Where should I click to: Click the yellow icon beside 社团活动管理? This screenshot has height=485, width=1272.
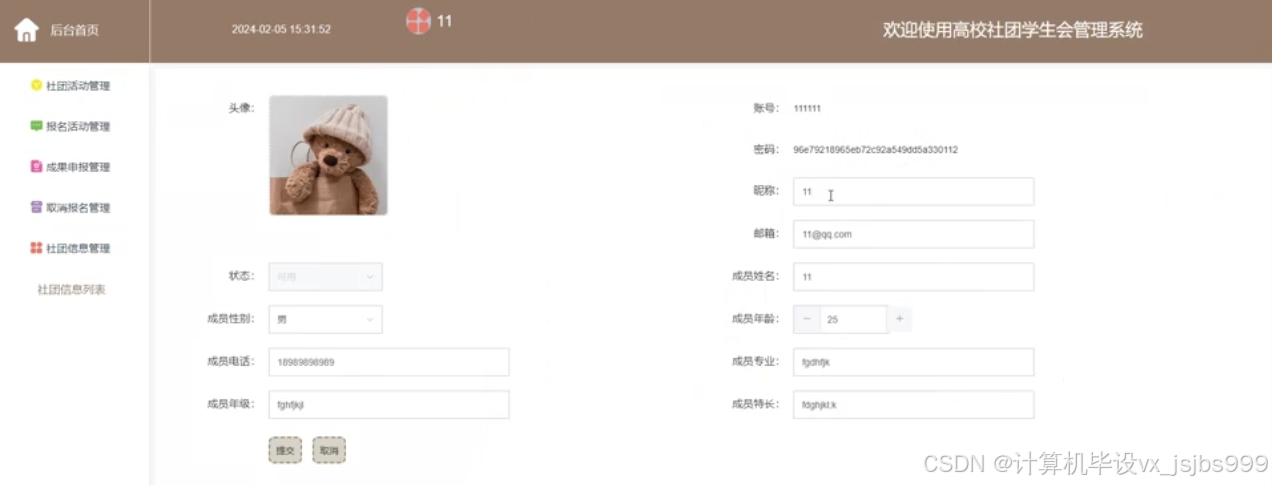(37, 85)
